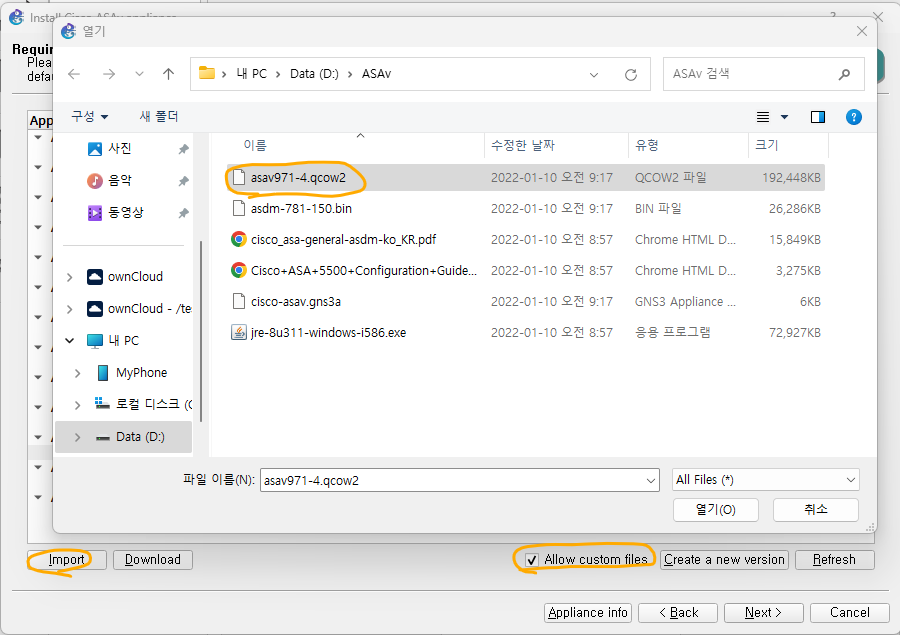The width and height of the screenshot is (900, 635).
Task: Click the Next button in wizard
Action: click(x=764, y=613)
